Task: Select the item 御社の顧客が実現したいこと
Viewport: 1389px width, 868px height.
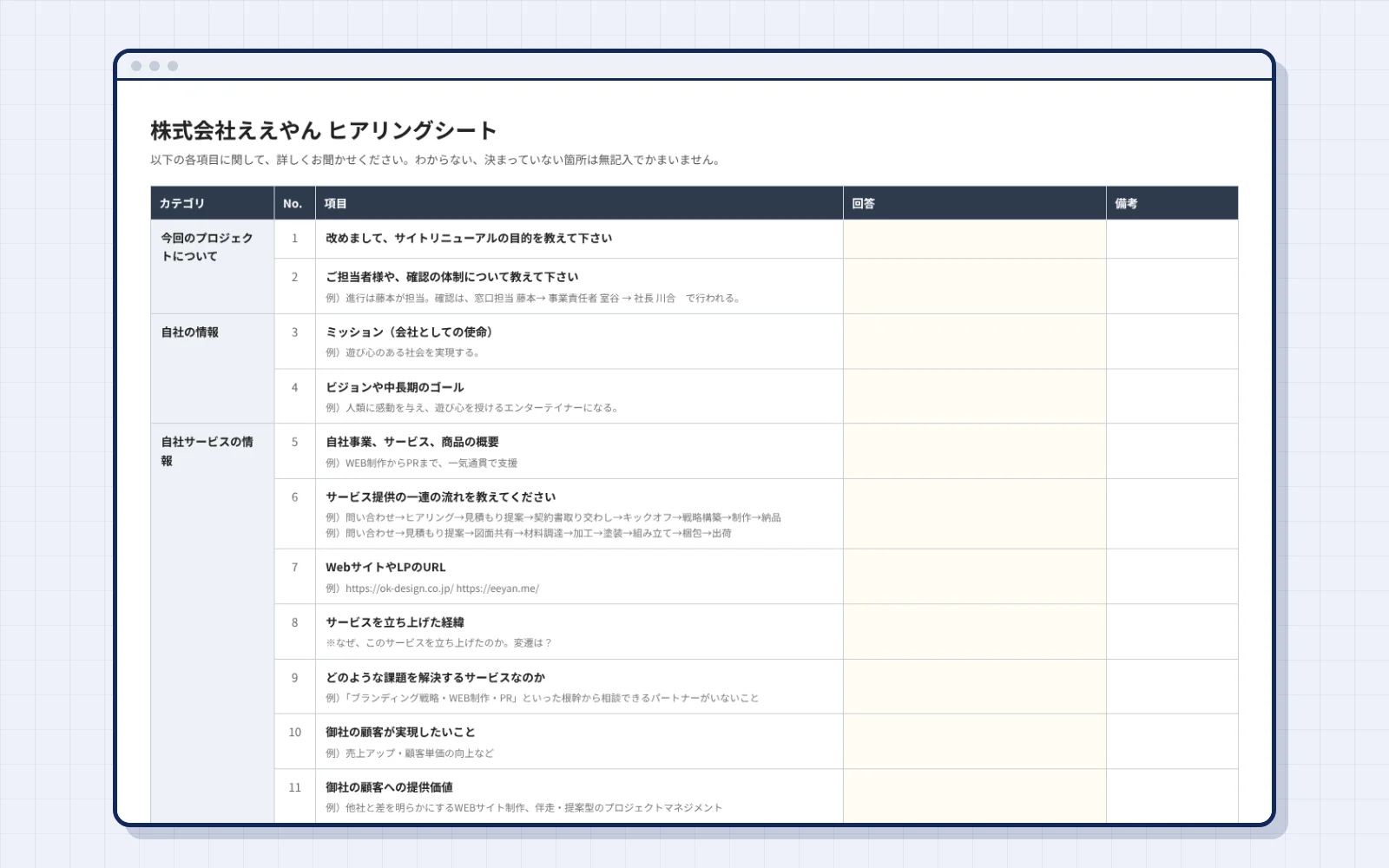Action: point(401,732)
